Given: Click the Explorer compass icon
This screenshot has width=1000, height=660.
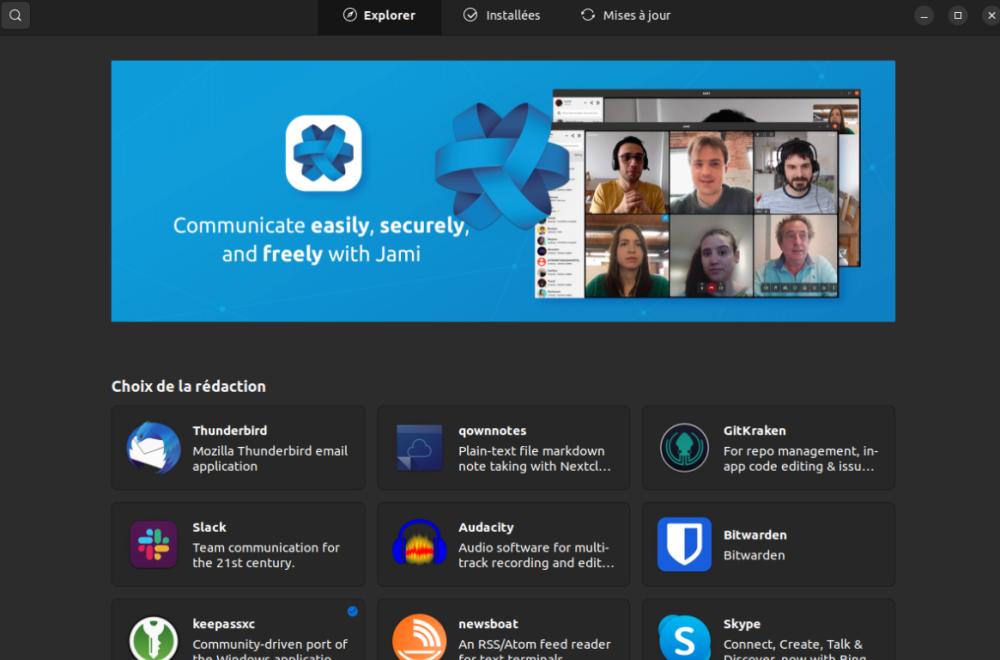Looking at the screenshot, I should [349, 15].
